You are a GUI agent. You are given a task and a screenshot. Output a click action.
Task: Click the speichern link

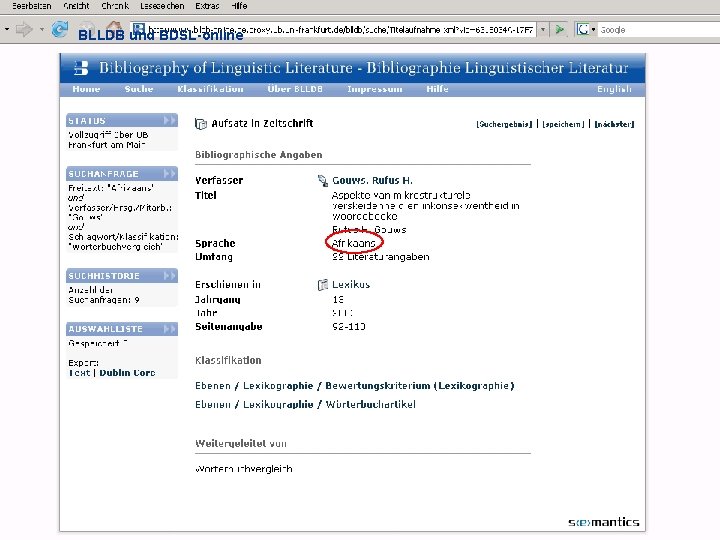coord(563,124)
